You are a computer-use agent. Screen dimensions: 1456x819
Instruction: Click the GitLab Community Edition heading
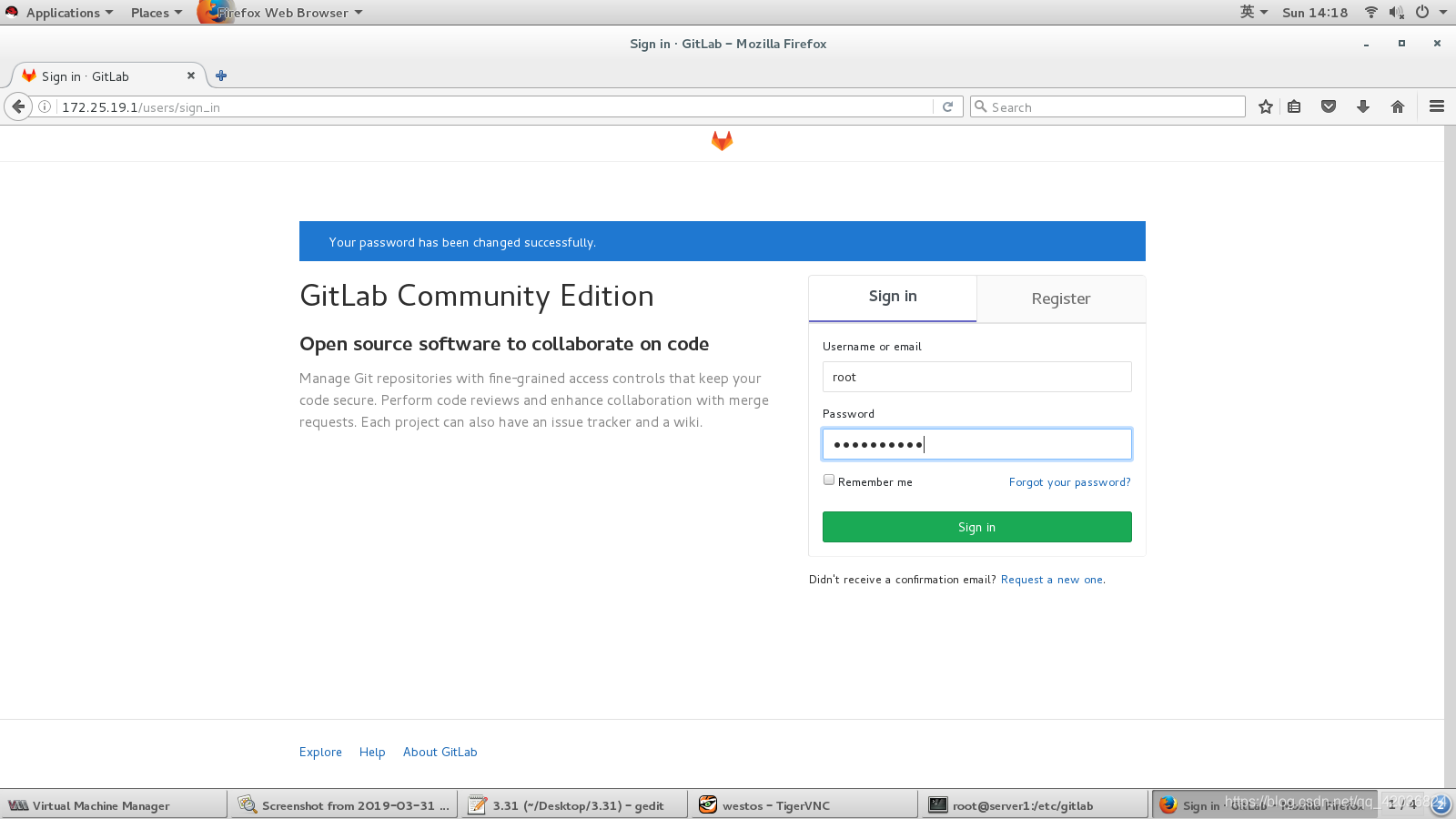477,296
